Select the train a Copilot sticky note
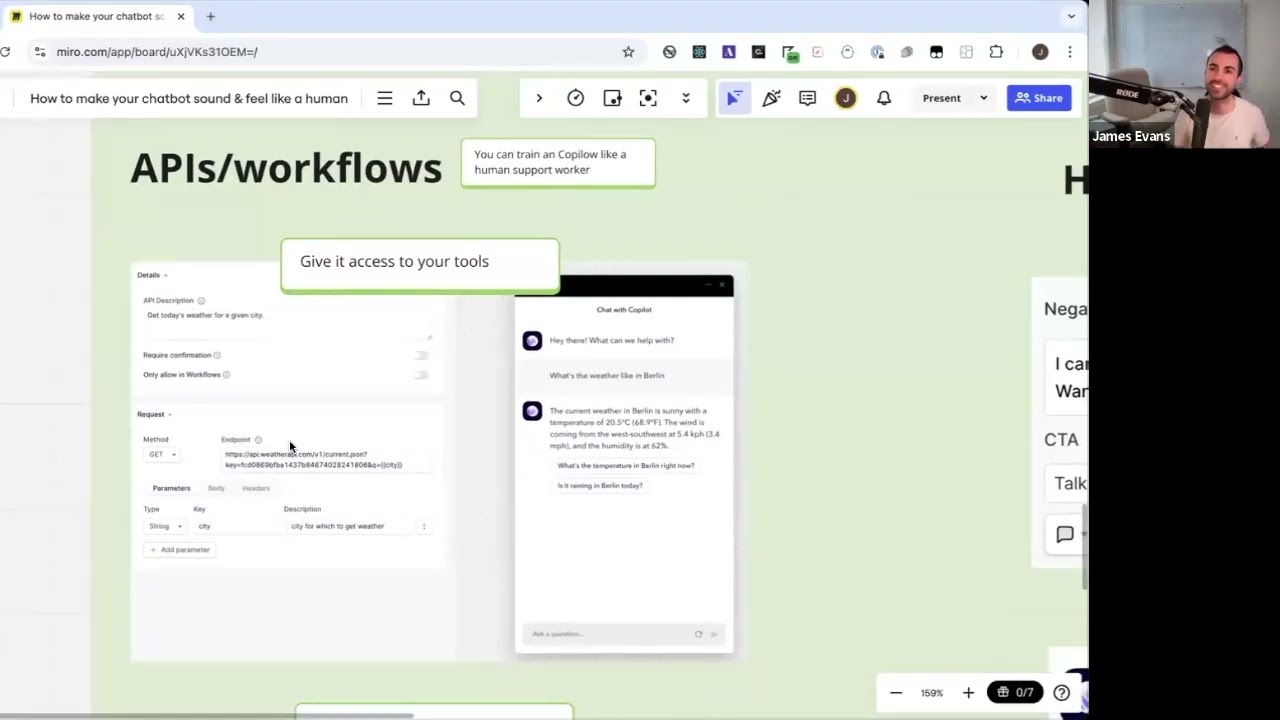The height and width of the screenshot is (720, 1280). (558, 162)
